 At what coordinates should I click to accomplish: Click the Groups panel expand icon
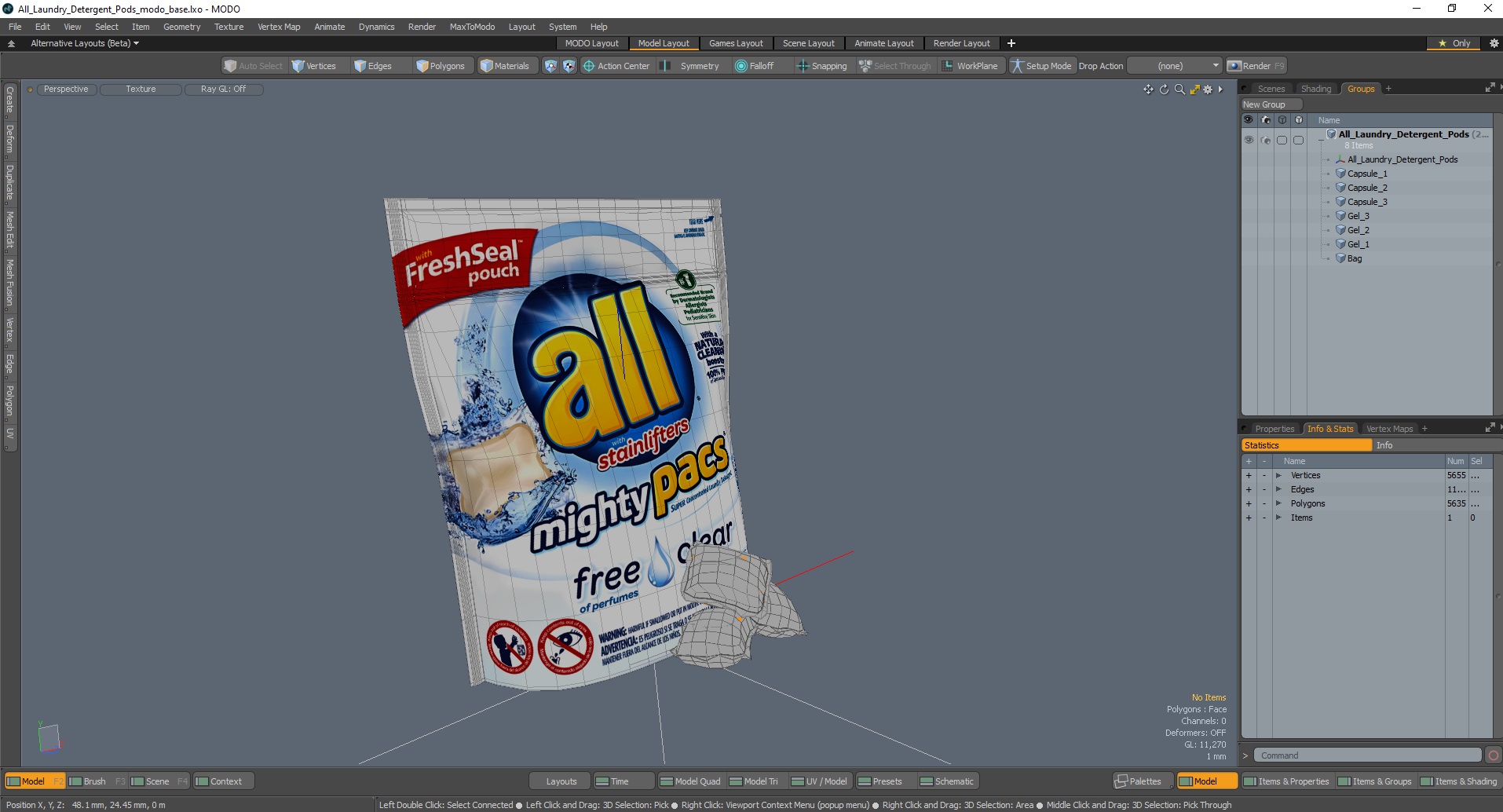[1490, 88]
